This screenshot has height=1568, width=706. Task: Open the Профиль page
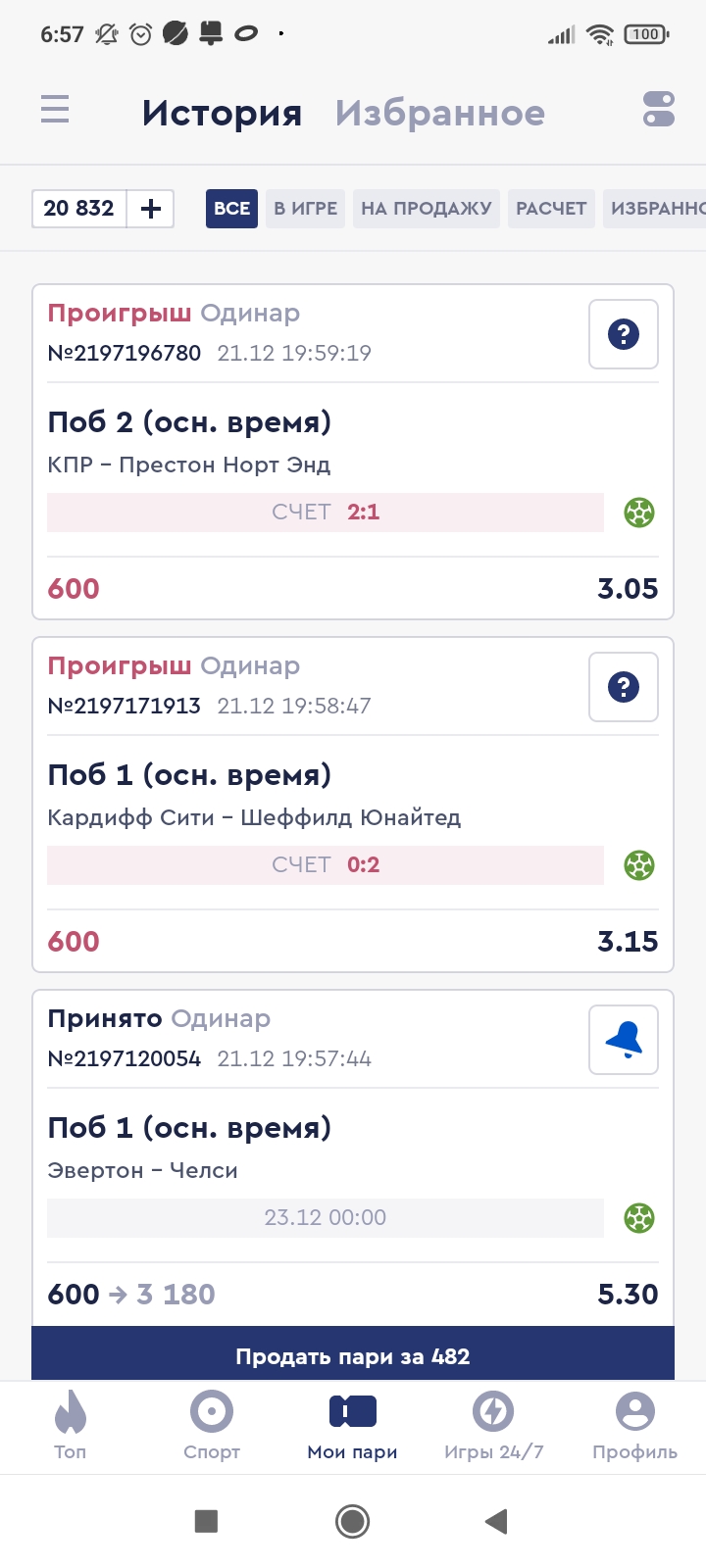coord(634,1426)
